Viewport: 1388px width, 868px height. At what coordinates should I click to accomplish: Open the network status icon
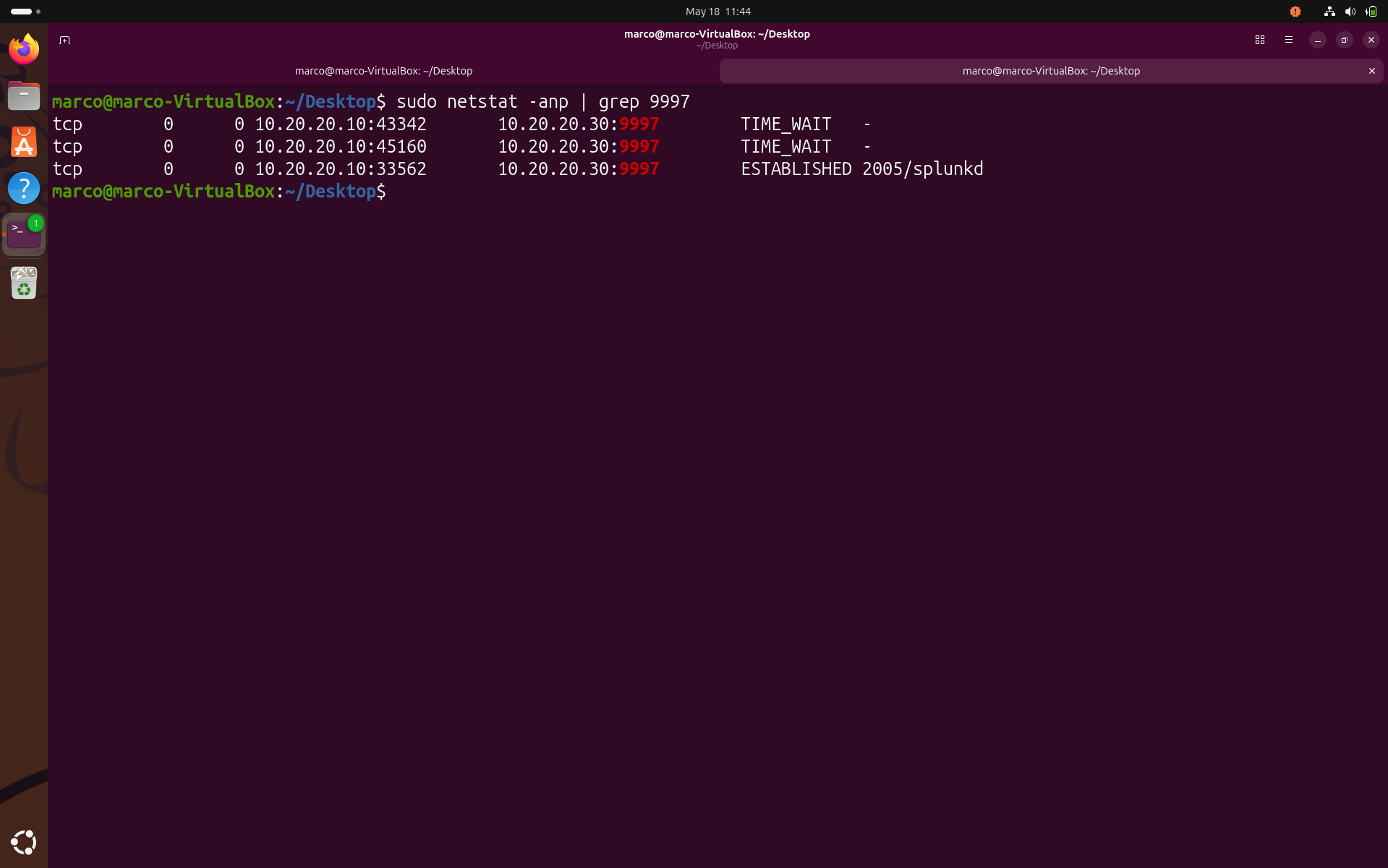[1329, 12]
